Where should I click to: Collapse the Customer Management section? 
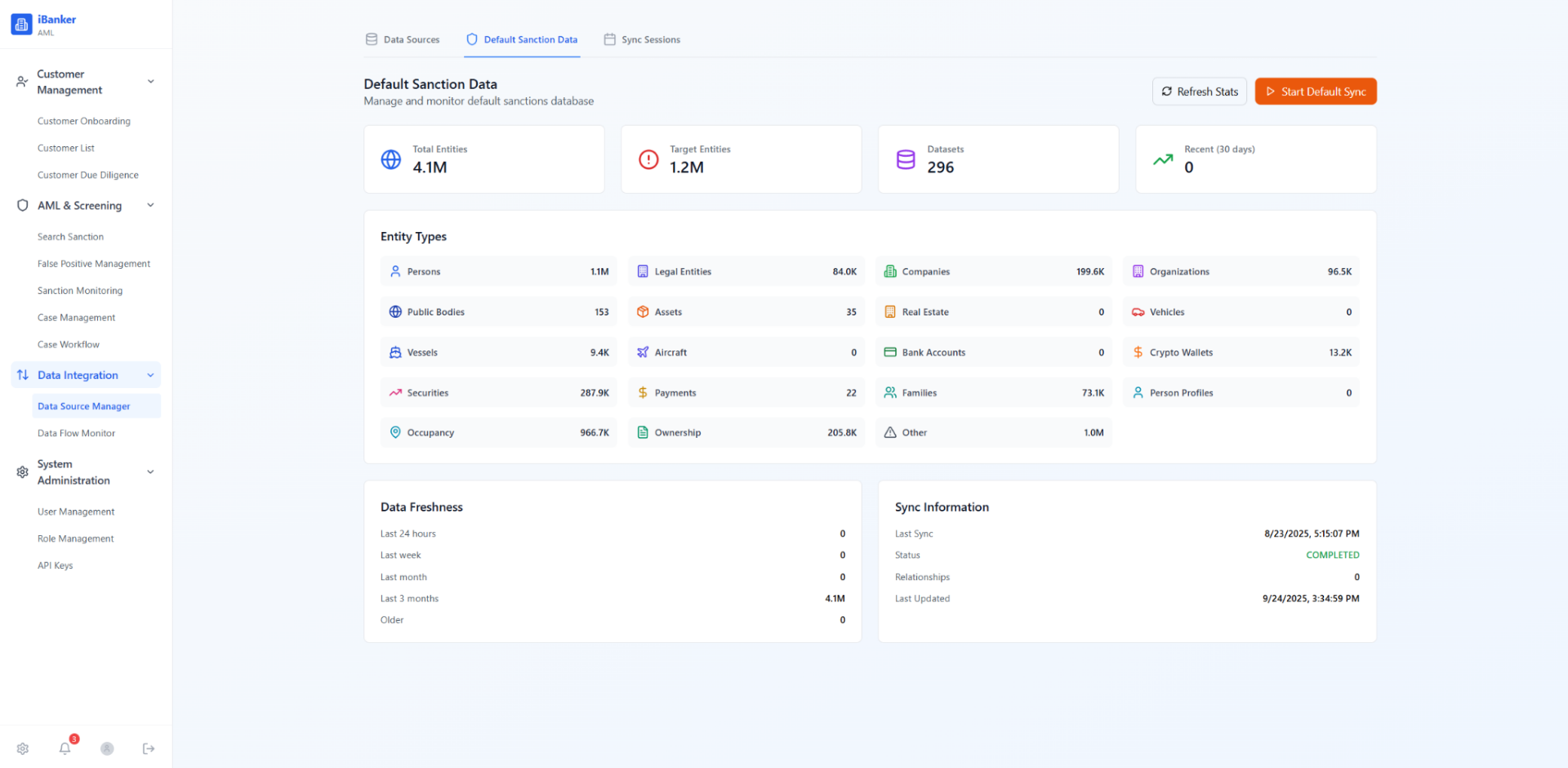click(x=150, y=82)
